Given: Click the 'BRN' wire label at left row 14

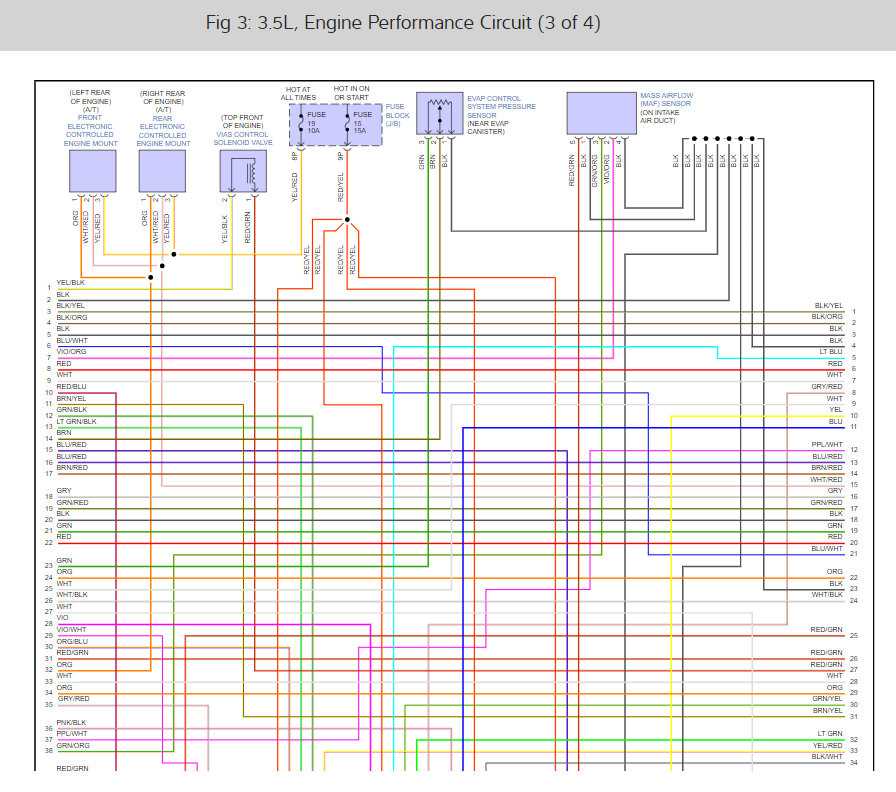Looking at the screenshot, I should coord(63,433).
